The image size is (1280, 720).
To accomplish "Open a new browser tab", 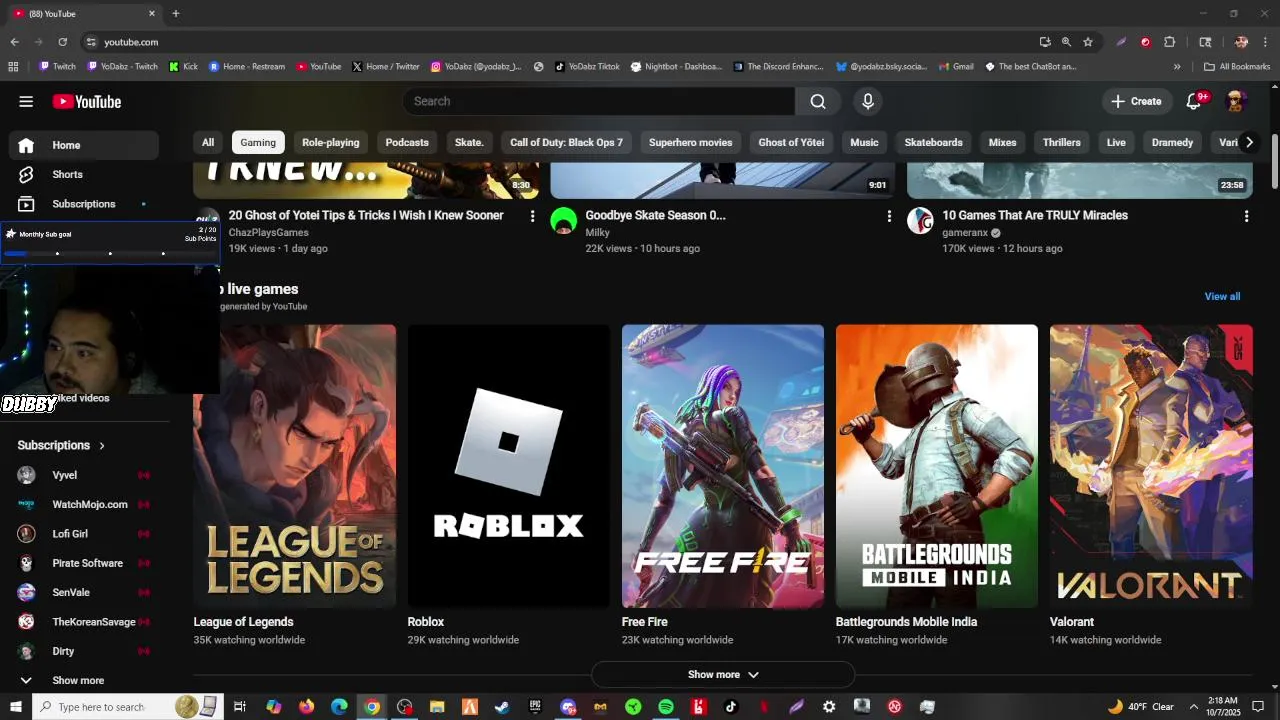I will click(x=176, y=14).
